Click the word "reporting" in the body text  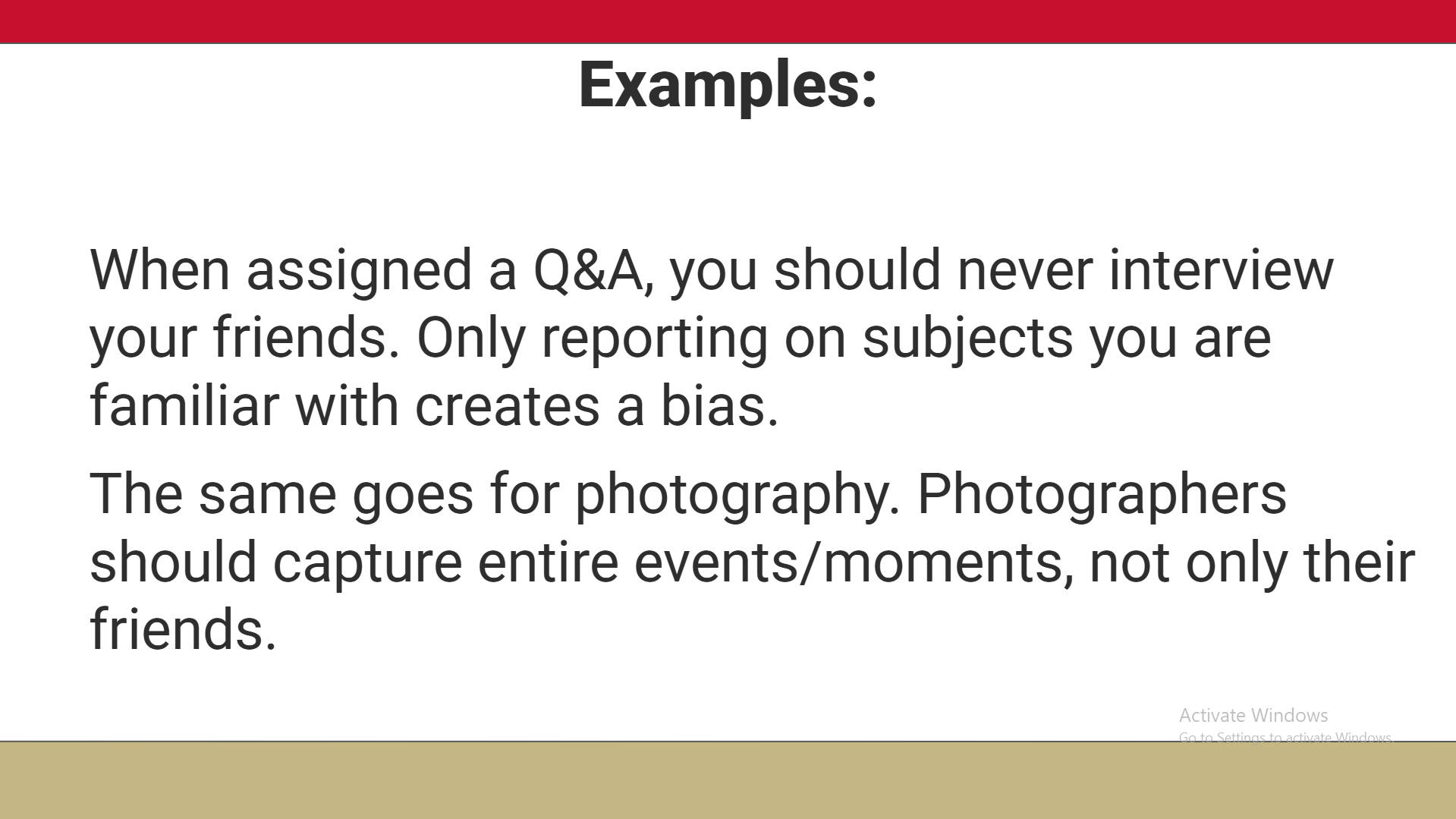click(654, 339)
